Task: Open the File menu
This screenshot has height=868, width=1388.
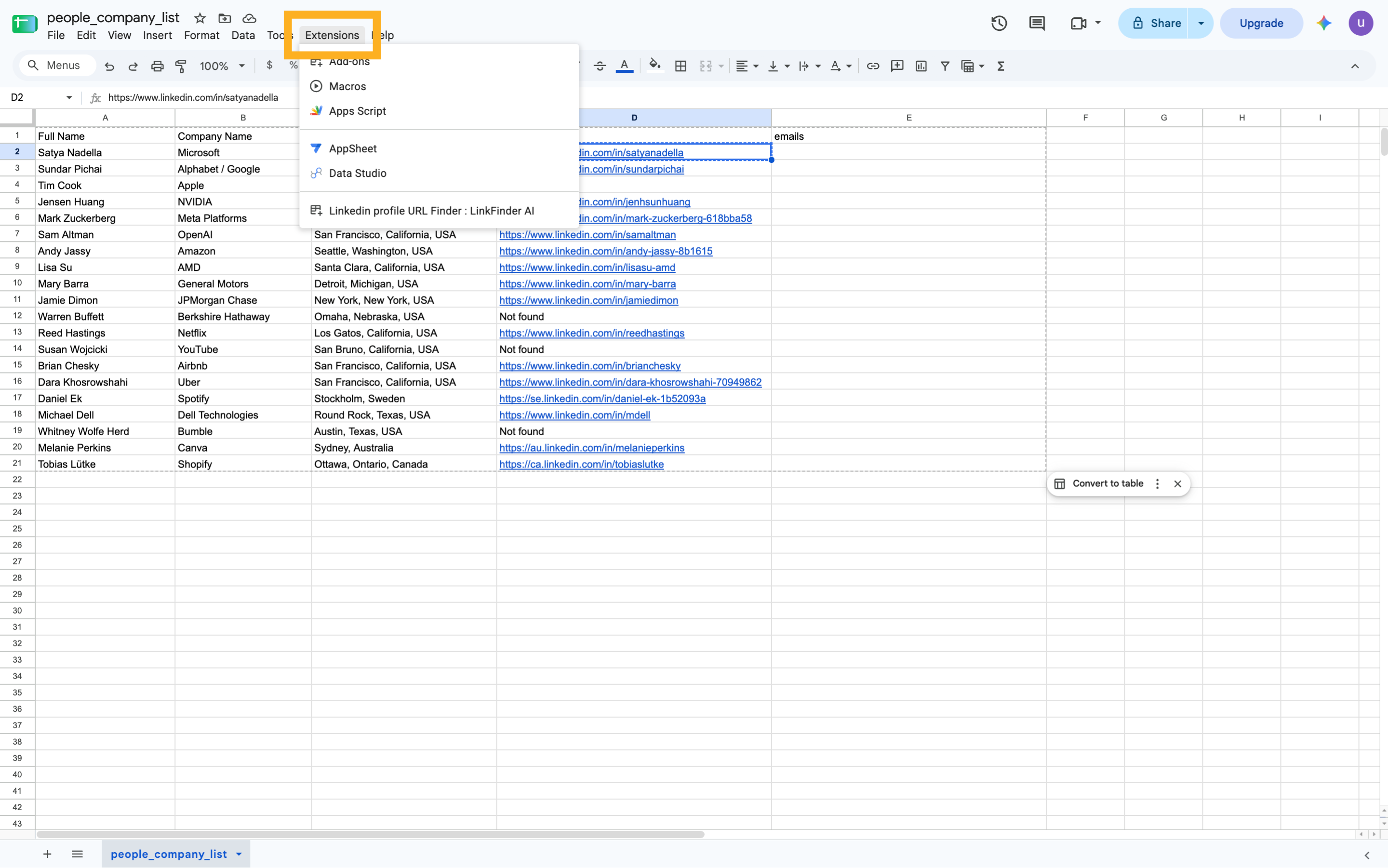Action: tap(56, 35)
